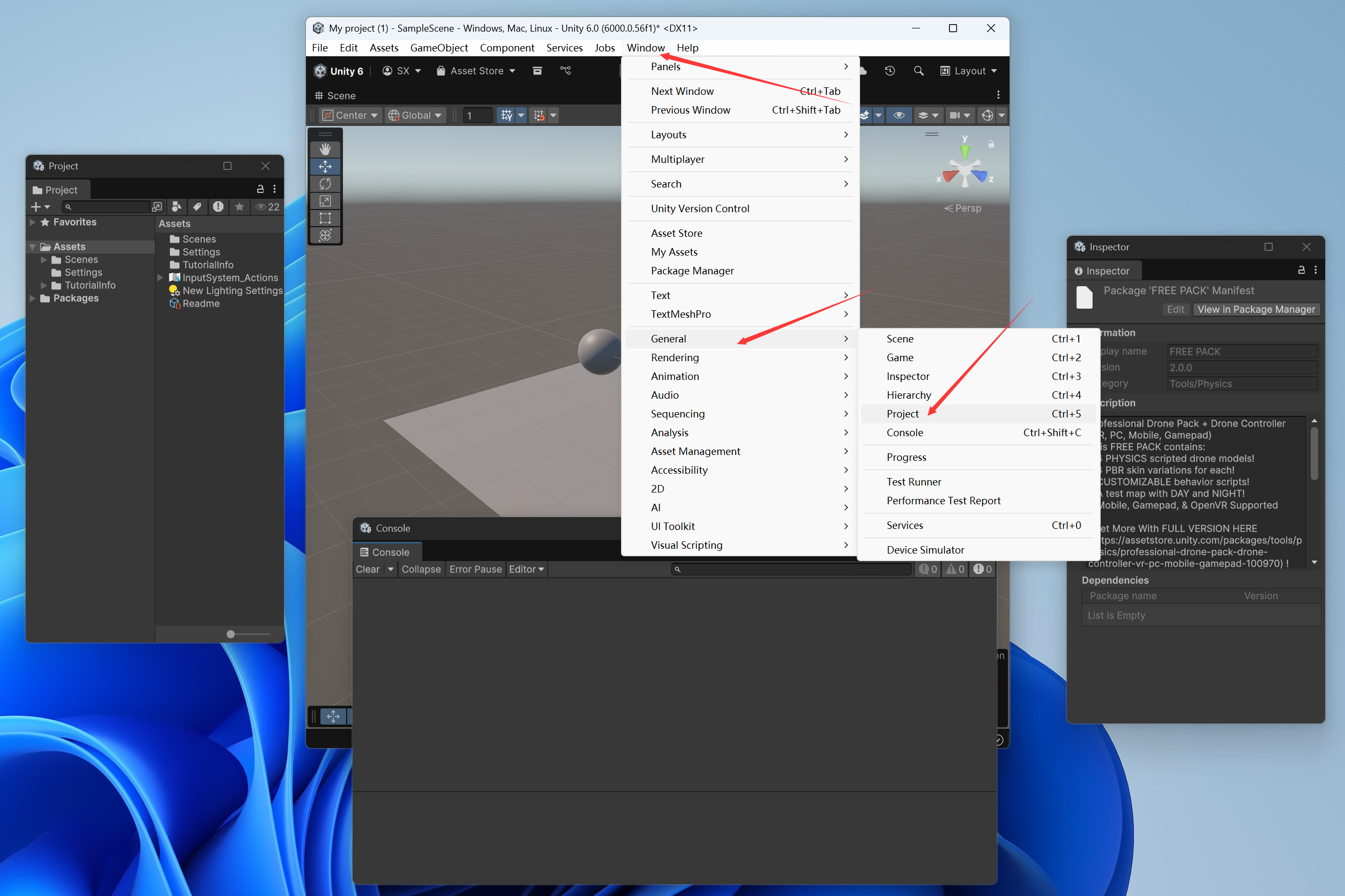The image size is (1345, 896).
Task: Open the Help menu
Action: pos(688,48)
